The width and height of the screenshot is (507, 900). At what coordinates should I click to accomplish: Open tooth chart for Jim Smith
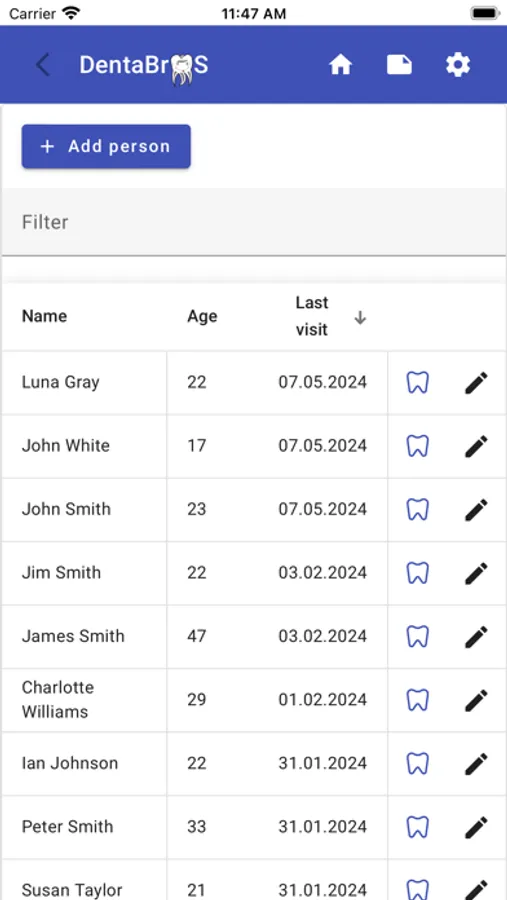(x=418, y=573)
